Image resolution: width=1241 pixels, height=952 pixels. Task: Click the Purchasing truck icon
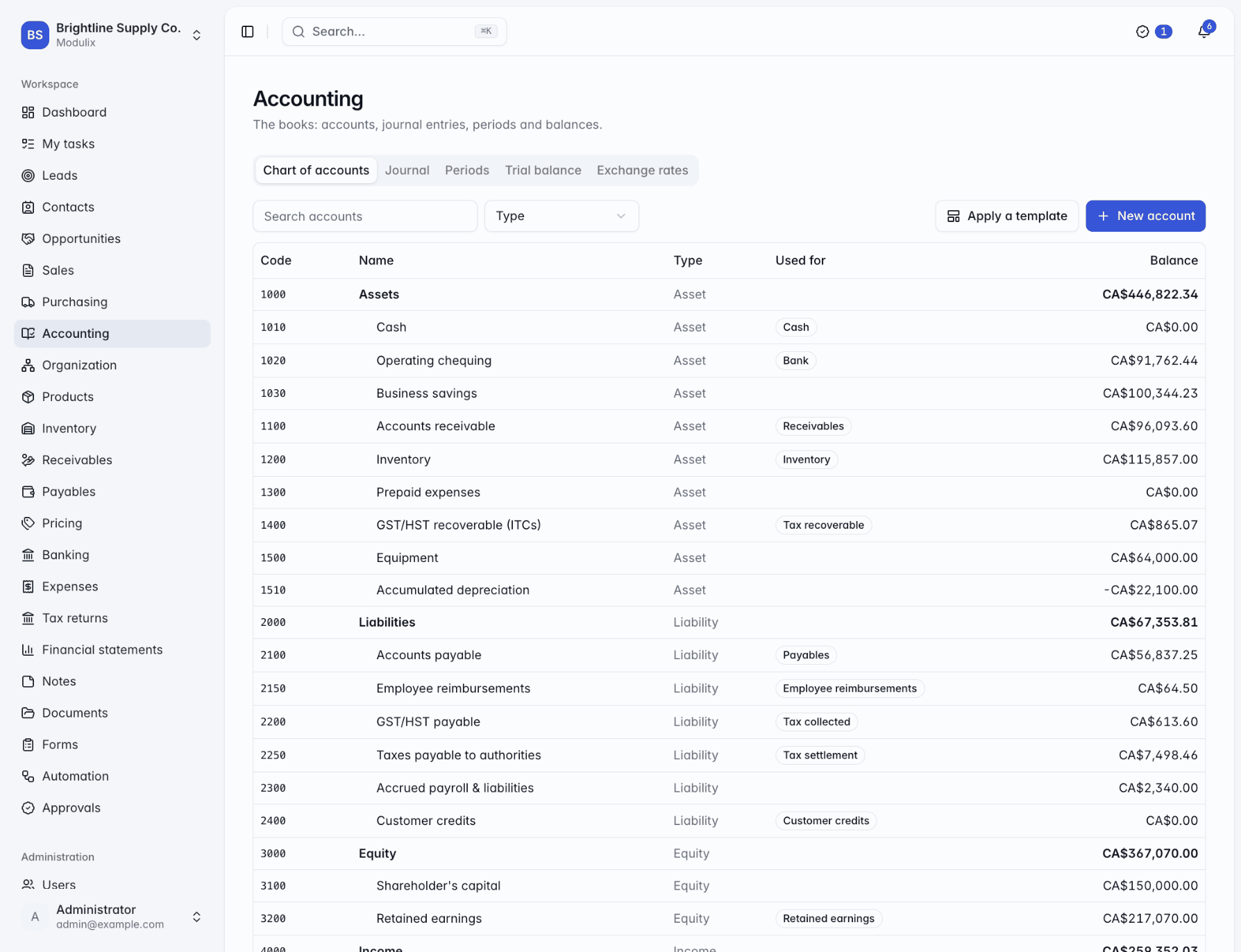[28, 302]
